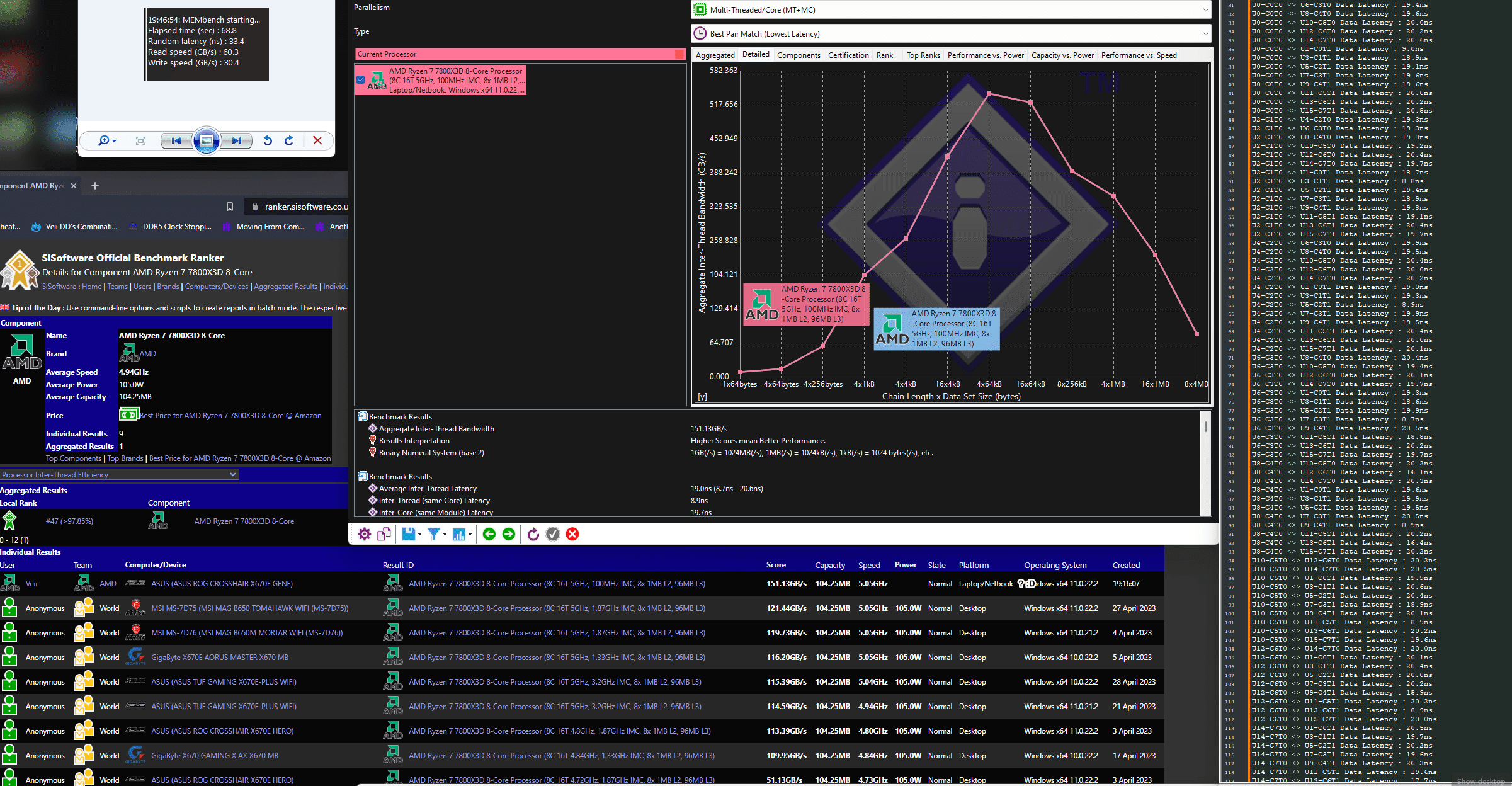The width and height of the screenshot is (1512, 786).
Task: Copy results using the copy pages icon
Action: 384,534
